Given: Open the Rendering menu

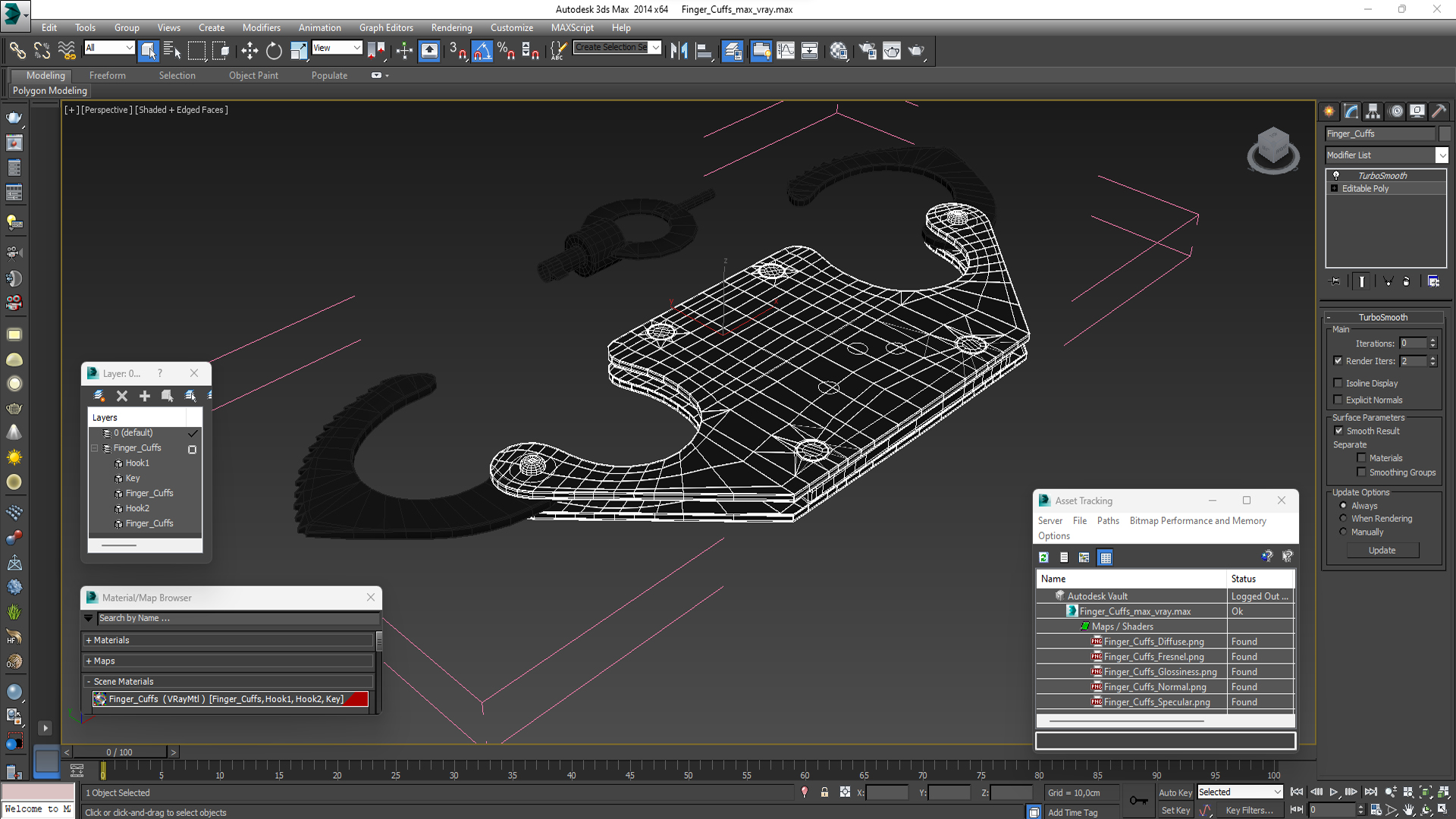Looking at the screenshot, I should [451, 27].
